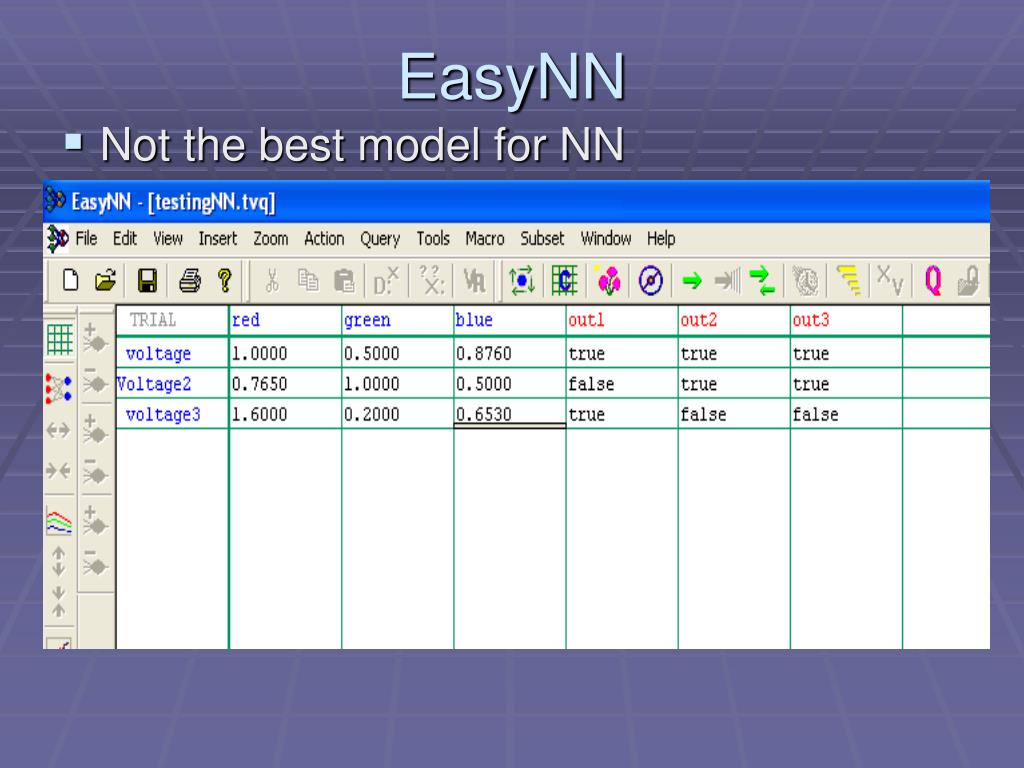This screenshot has height=768, width=1024.
Task: Open the Edit menu
Action: [125, 239]
